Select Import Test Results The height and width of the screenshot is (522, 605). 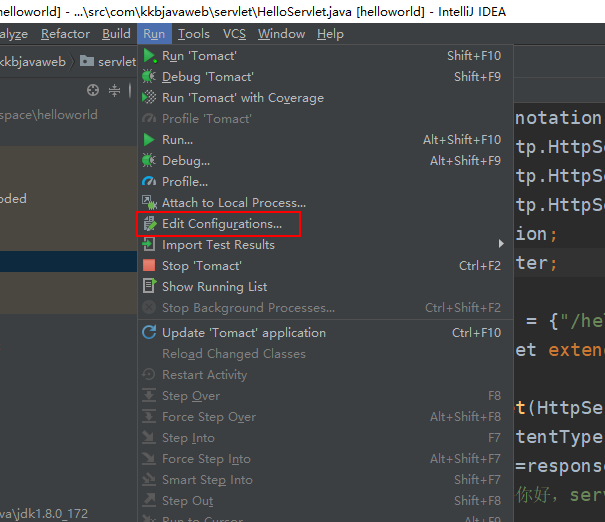click(x=325, y=245)
